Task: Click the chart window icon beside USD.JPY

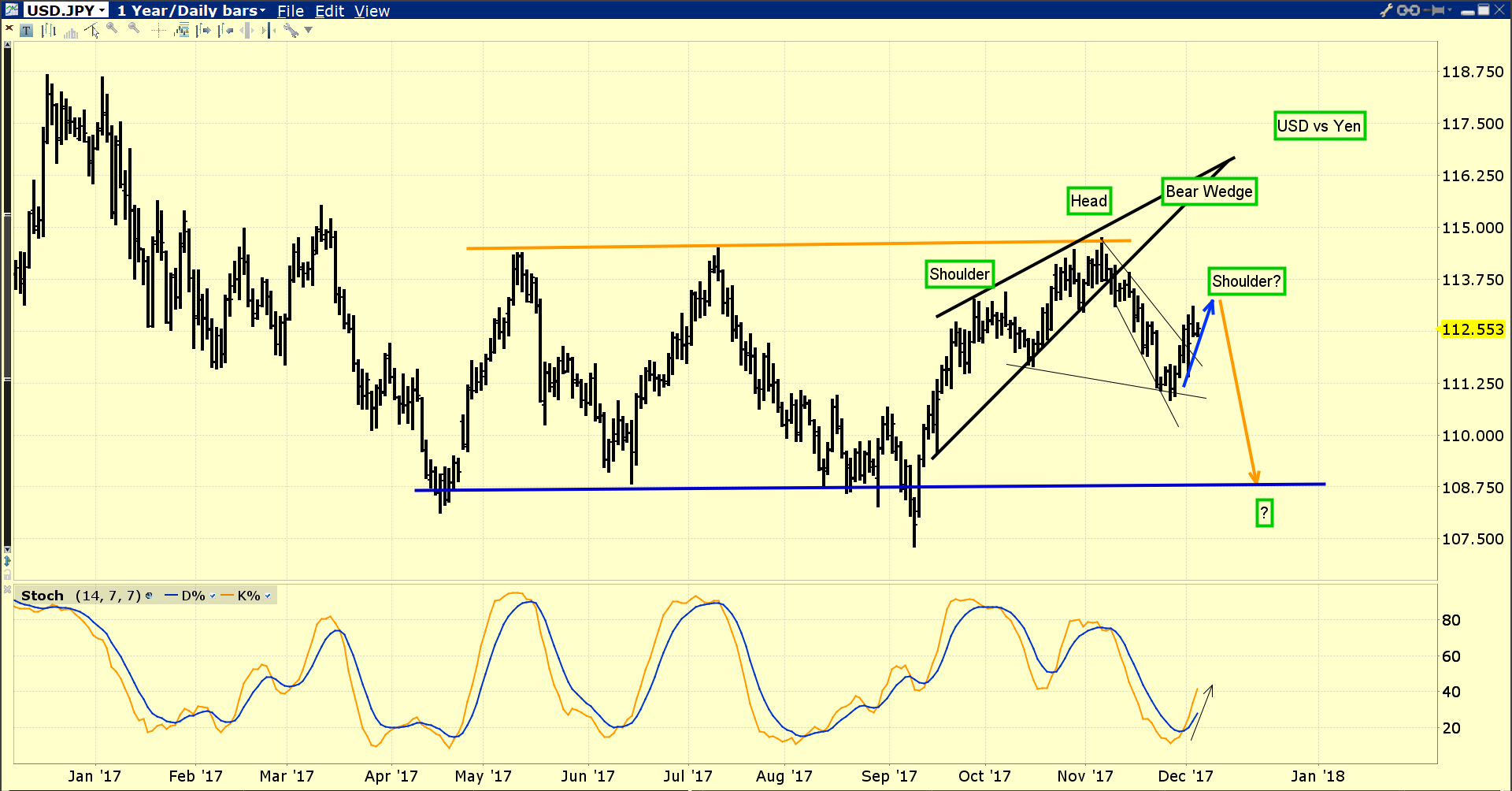Action: pos(11,9)
